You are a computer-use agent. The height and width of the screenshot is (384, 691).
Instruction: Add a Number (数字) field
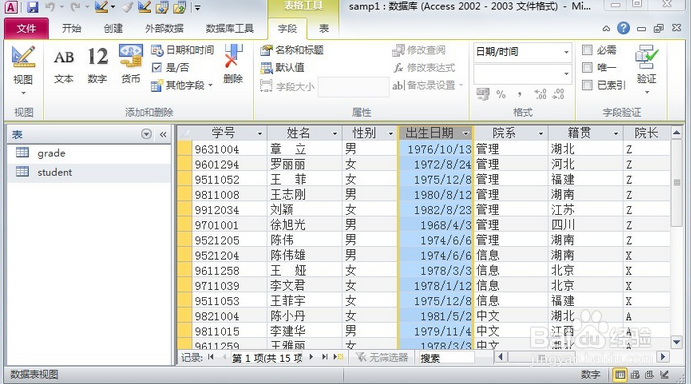click(97, 66)
